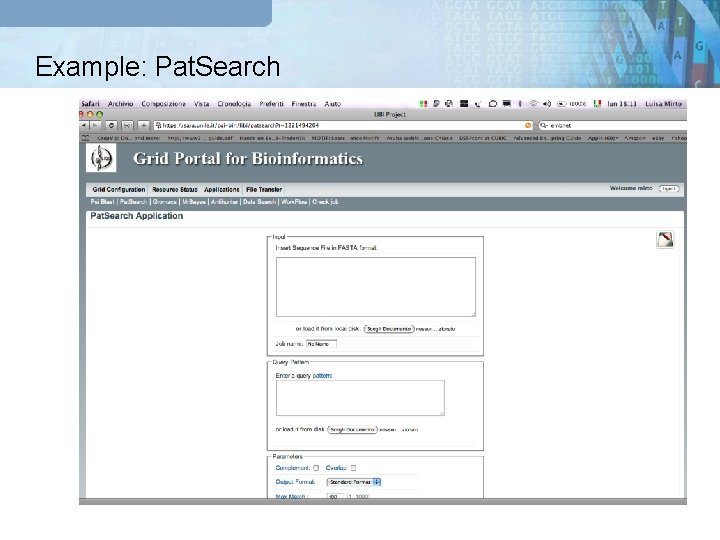This screenshot has width=720, height=540.
Task: Click the logout button beside Welcome
Action: [669, 189]
